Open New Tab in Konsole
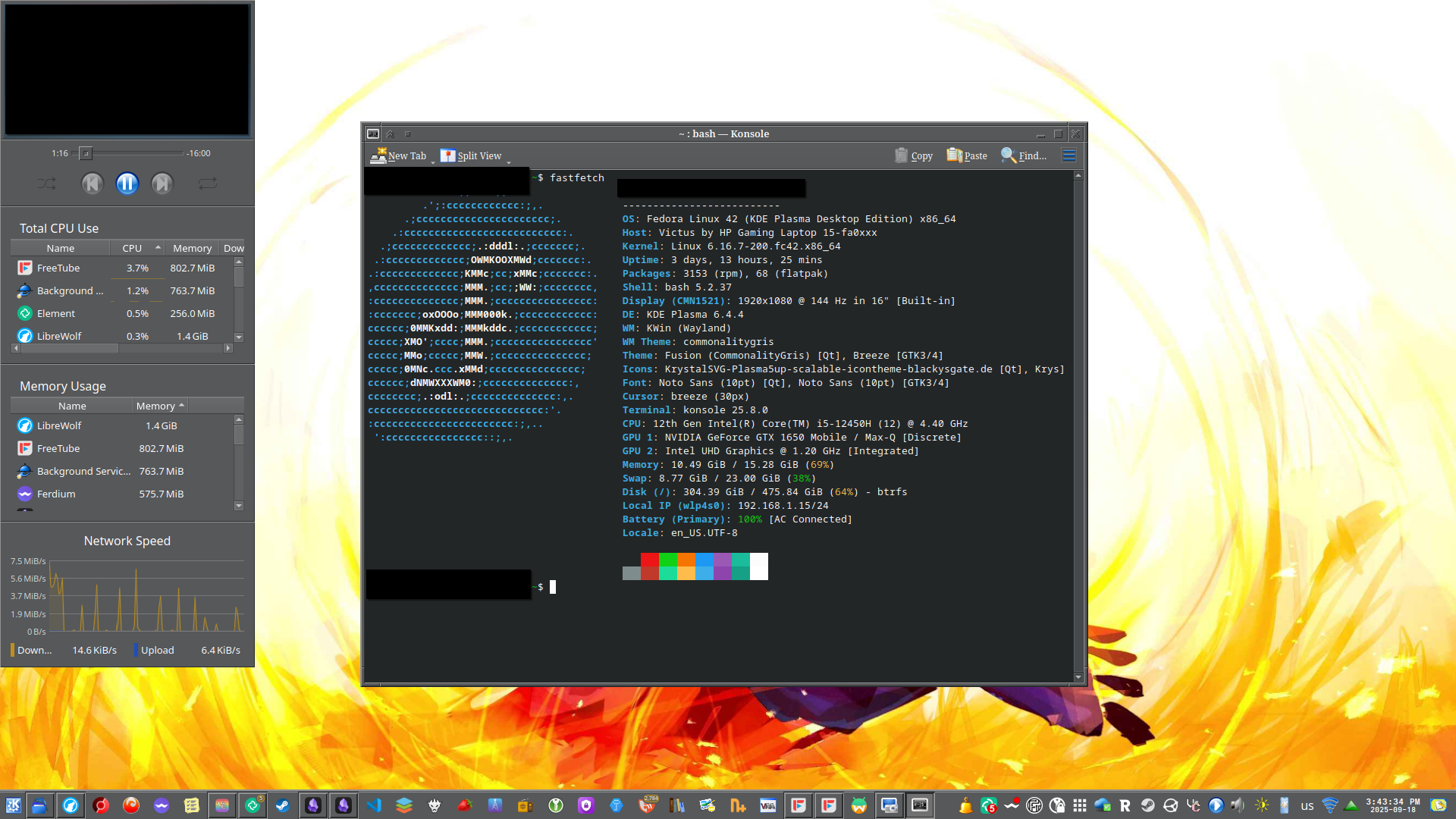The width and height of the screenshot is (1456, 819). 398,155
